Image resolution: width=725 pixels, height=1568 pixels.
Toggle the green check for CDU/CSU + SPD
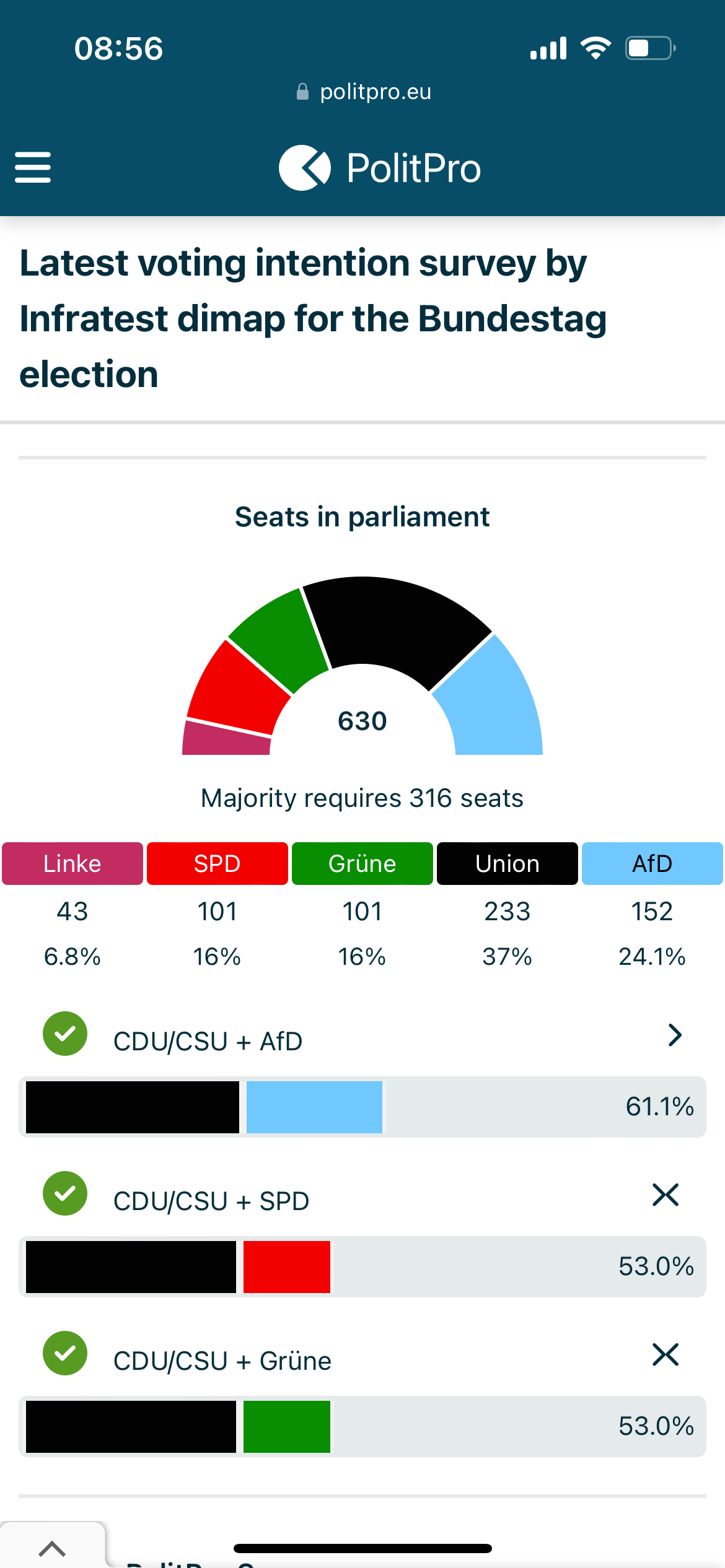(65, 1193)
